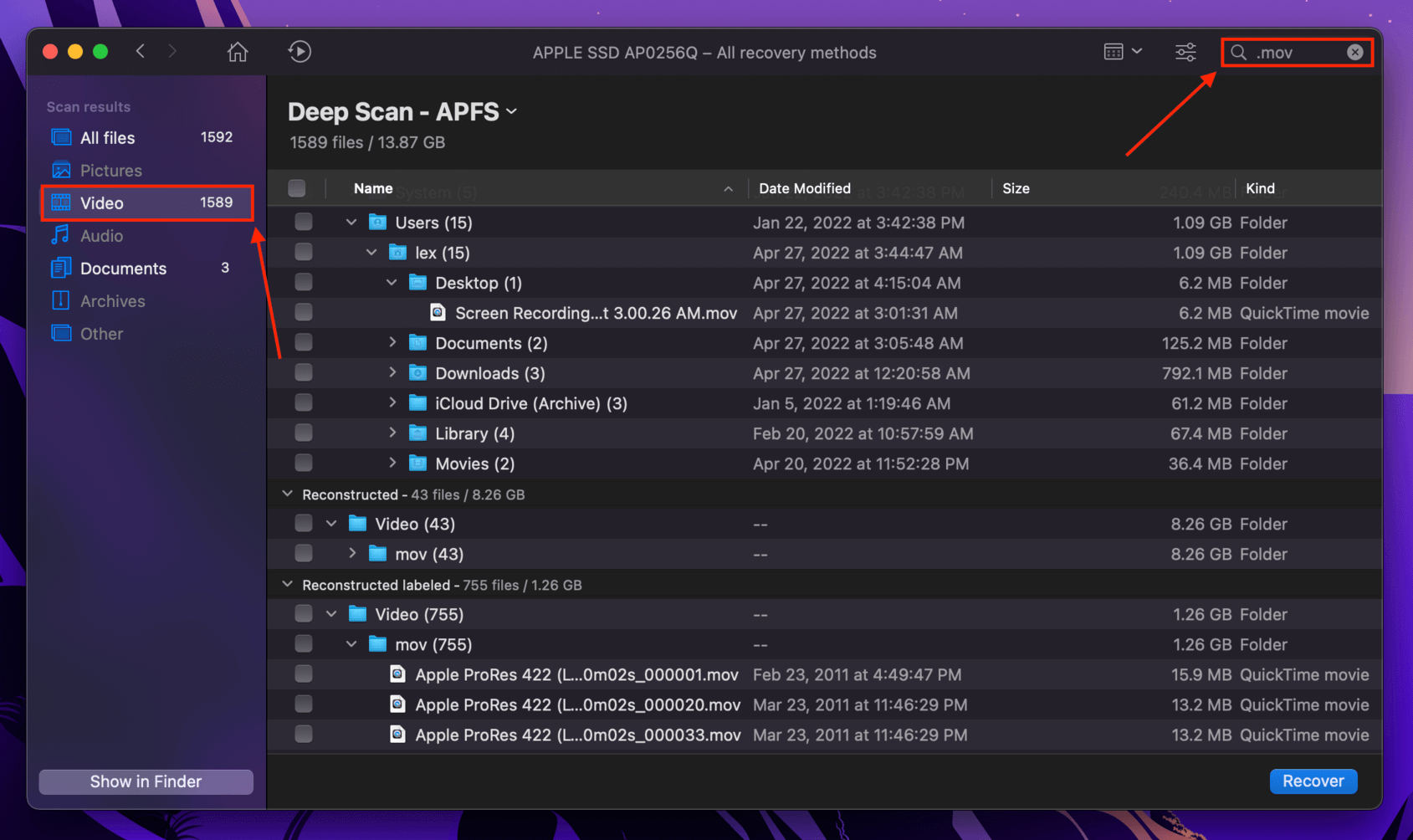Collapse the Users (15) folder
The width and height of the screenshot is (1413, 840).
pos(351,222)
